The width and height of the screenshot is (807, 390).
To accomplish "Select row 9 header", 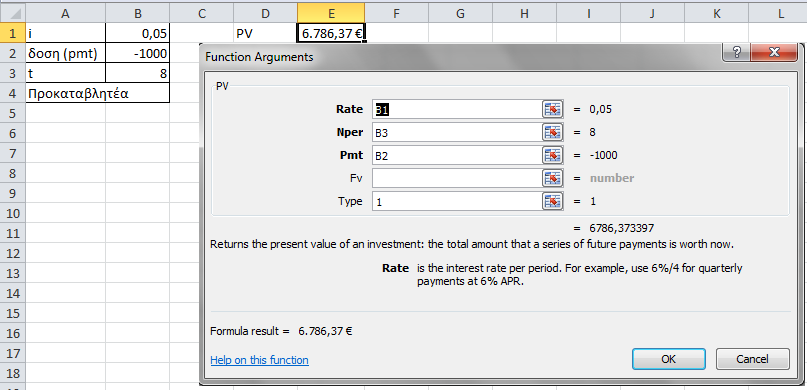I will (x=13, y=193).
